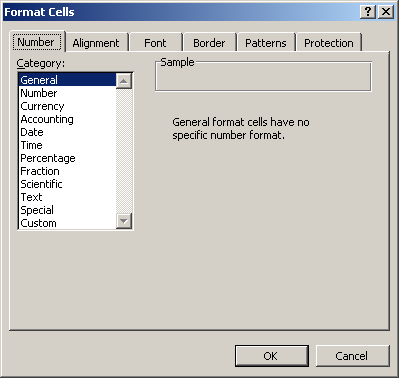
Task: Click the Help question mark button
Action: (368, 12)
